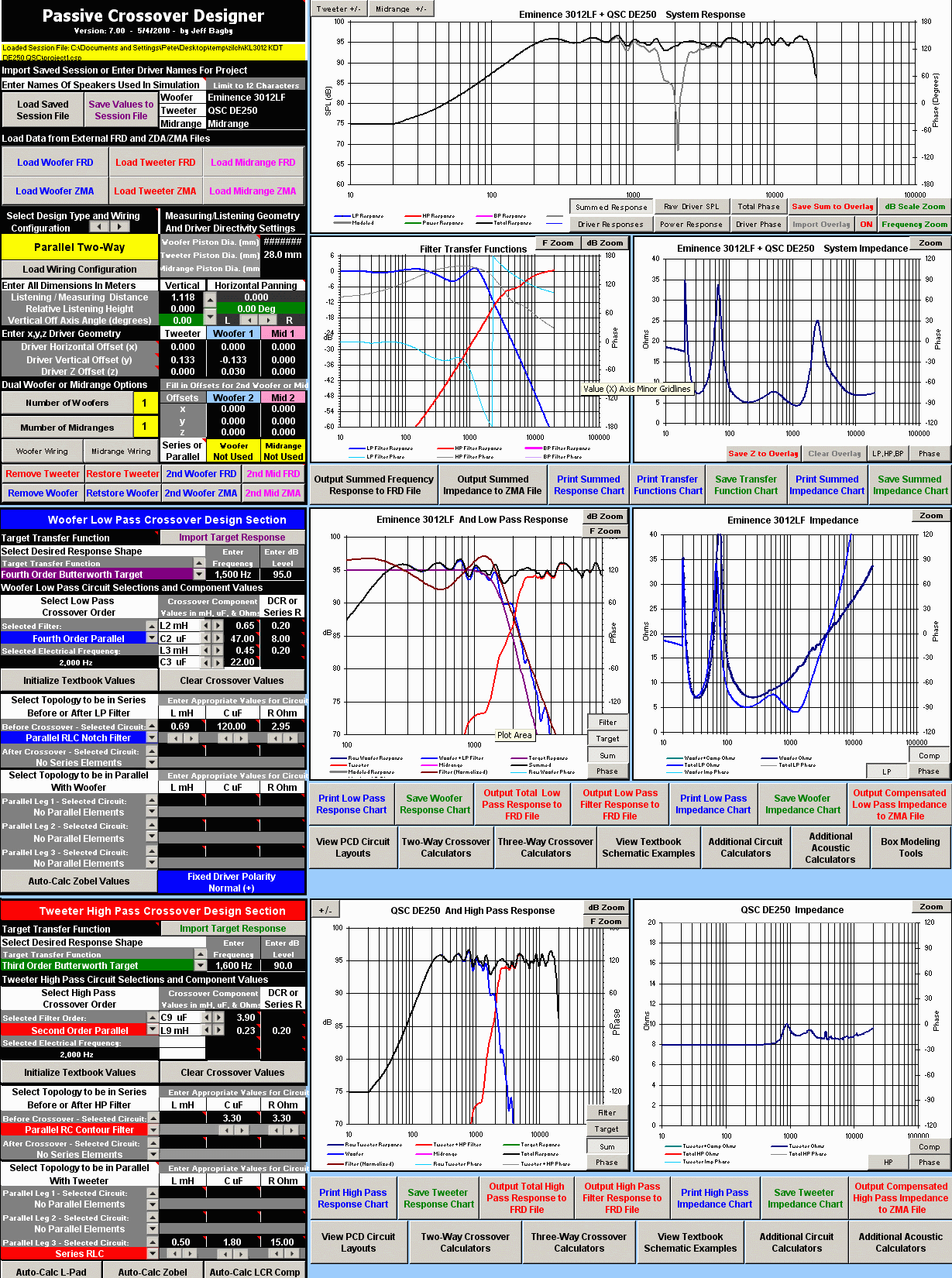Change woofer After Crossover circuit with down arrow
Viewport: 952px width, 1278px height.
click(x=152, y=762)
